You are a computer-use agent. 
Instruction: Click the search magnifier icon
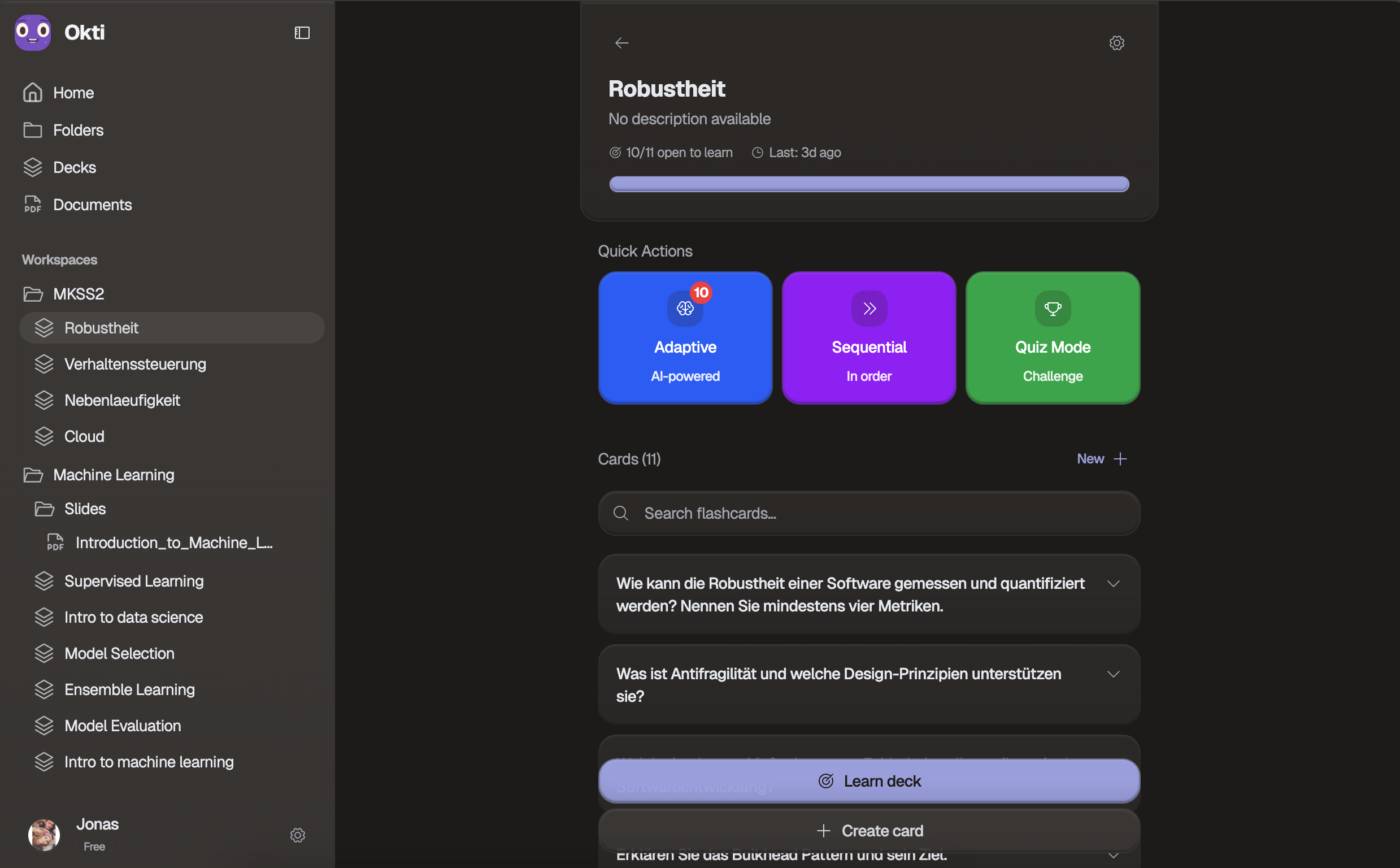tap(621, 513)
